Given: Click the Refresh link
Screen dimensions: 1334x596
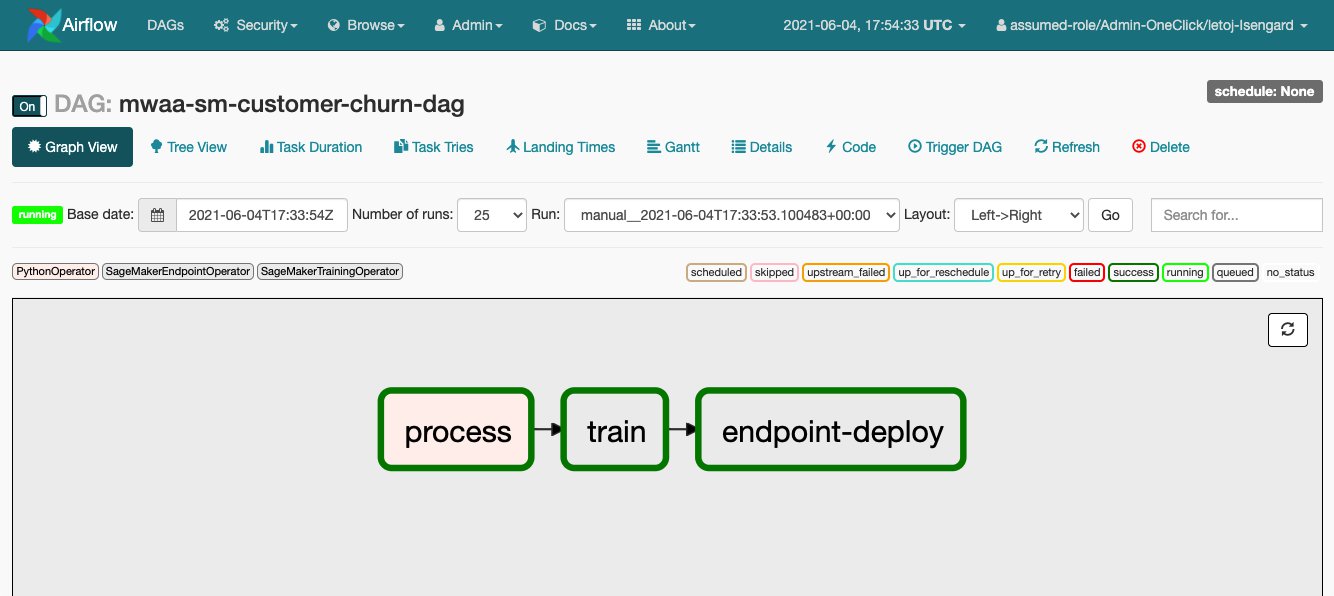Looking at the screenshot, I should pyautogui.click(x=1067, y=147).
